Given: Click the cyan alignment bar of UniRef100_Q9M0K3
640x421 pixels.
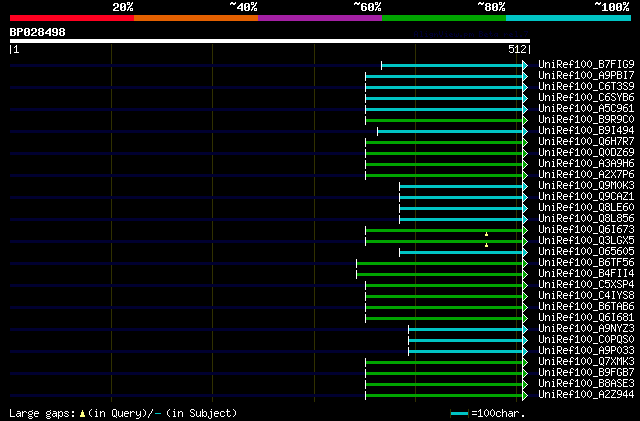Looking at the screenshot, I should (463, 187).
